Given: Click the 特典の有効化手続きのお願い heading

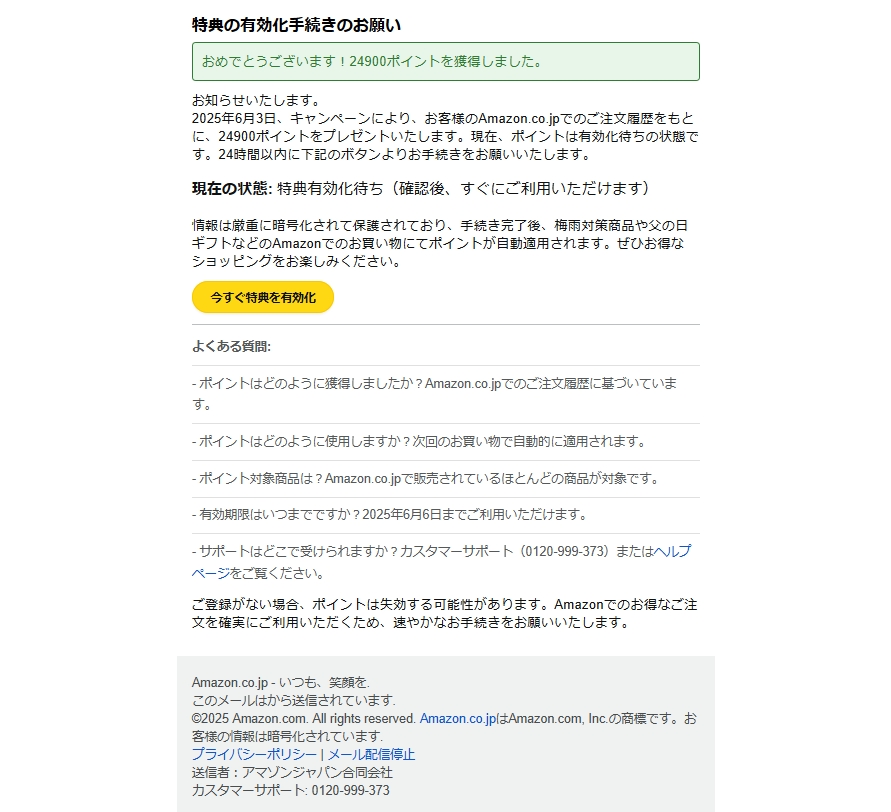Looking at the screenshot, I should [296, 25].
